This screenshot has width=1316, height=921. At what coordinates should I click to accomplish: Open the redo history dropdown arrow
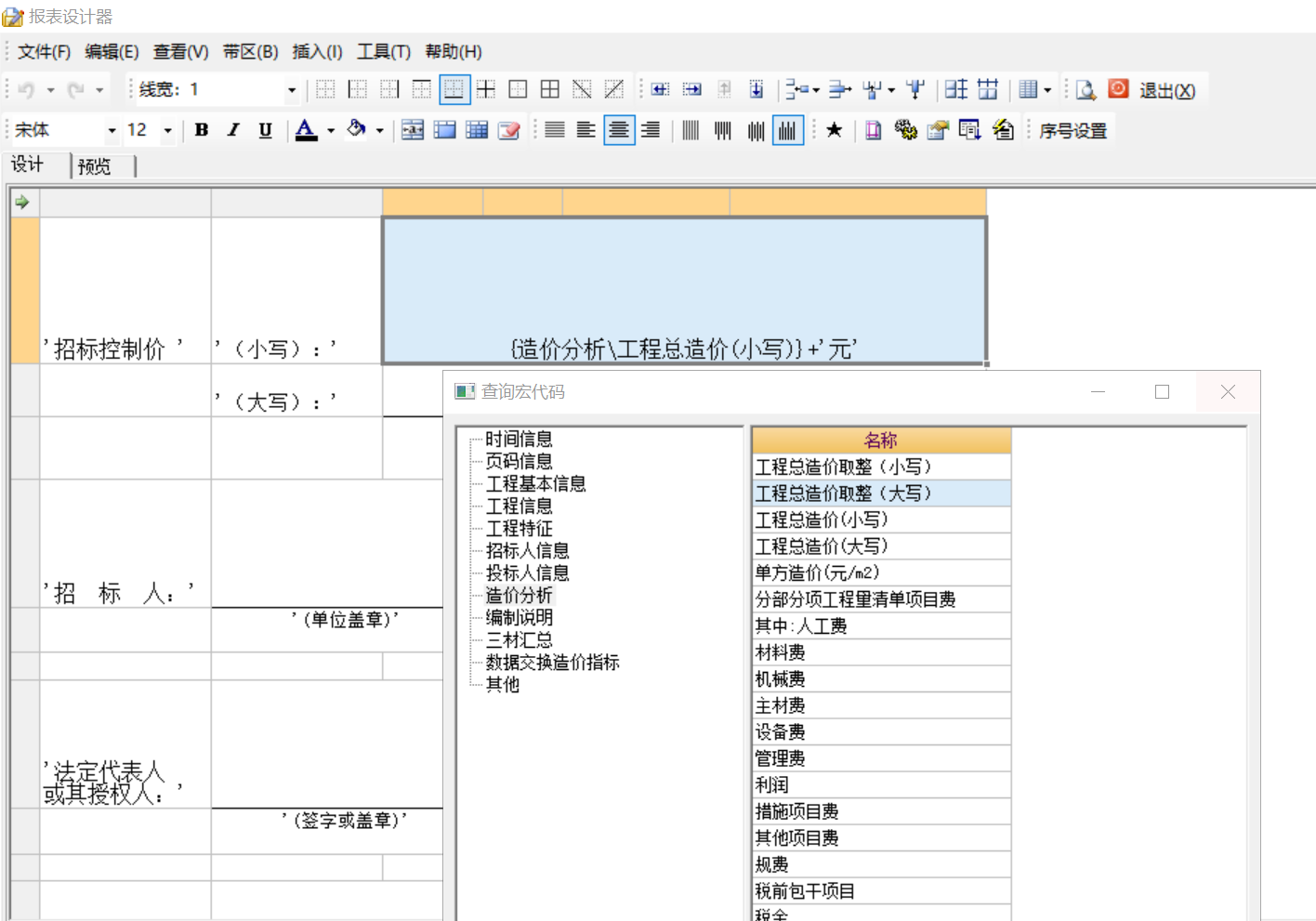(x=99, y=91)
